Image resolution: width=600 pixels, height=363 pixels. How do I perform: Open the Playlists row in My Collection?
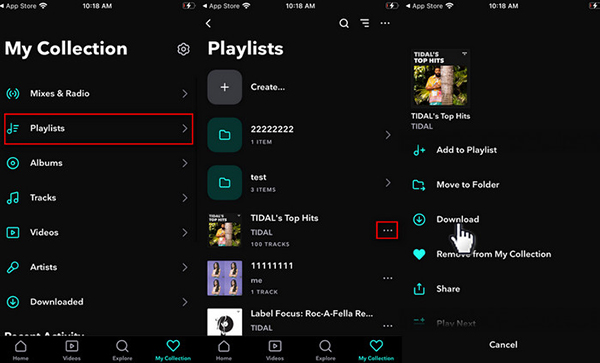[x=98, y=129]
